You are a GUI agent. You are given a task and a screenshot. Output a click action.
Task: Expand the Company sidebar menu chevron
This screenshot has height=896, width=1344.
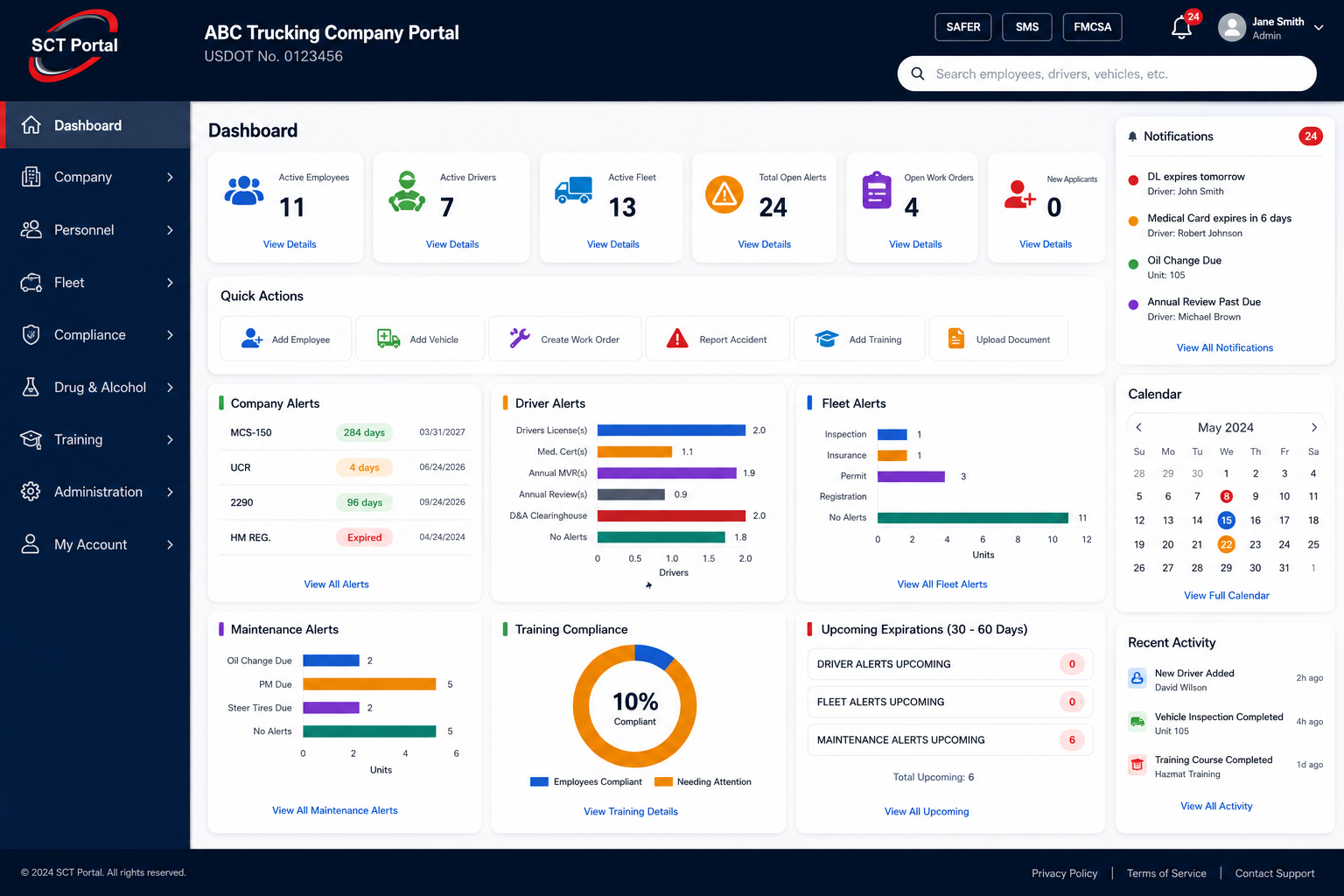click(x=171, y=178)
